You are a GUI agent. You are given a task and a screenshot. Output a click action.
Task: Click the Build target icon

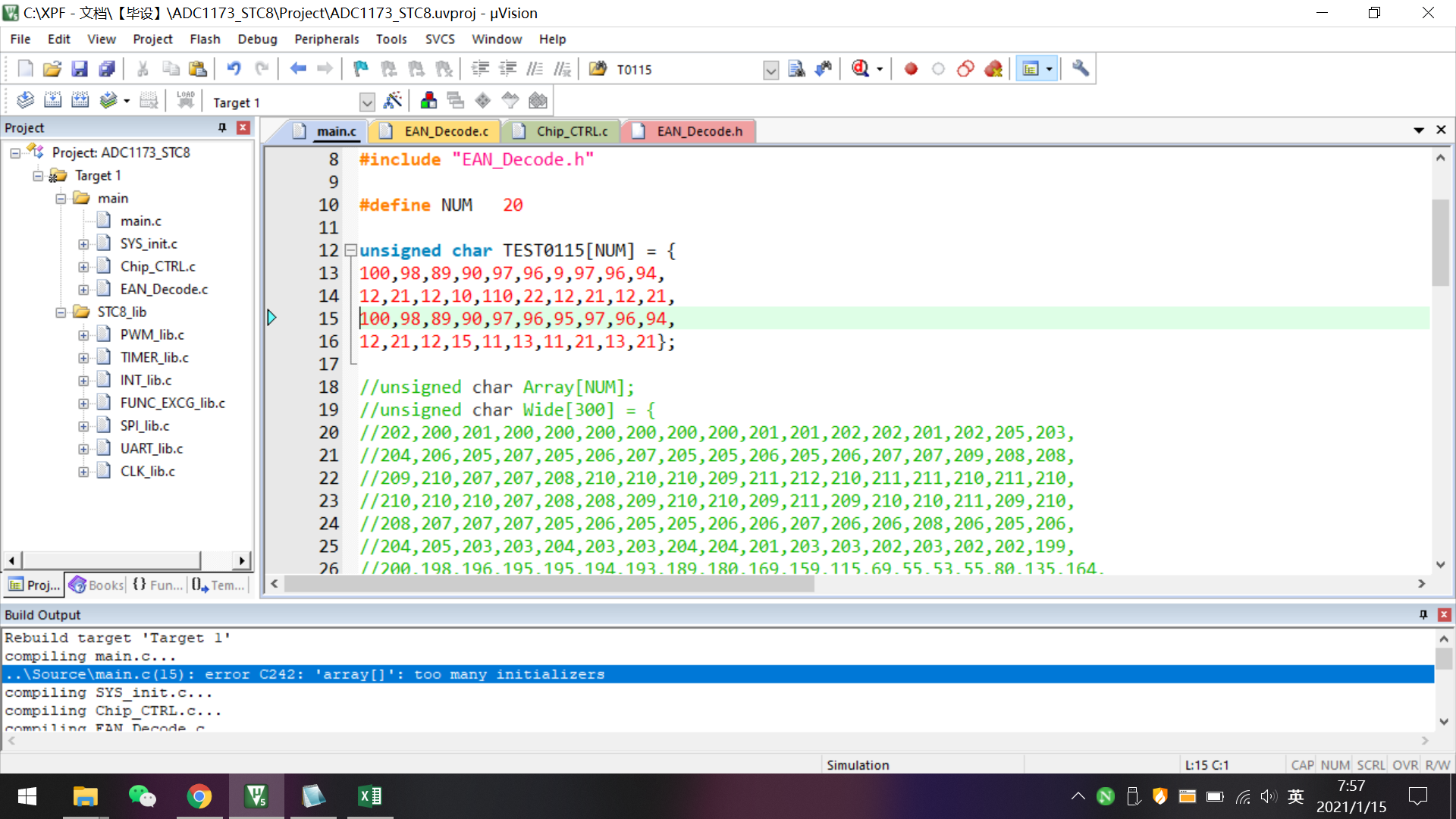click(x=52, y=100)
